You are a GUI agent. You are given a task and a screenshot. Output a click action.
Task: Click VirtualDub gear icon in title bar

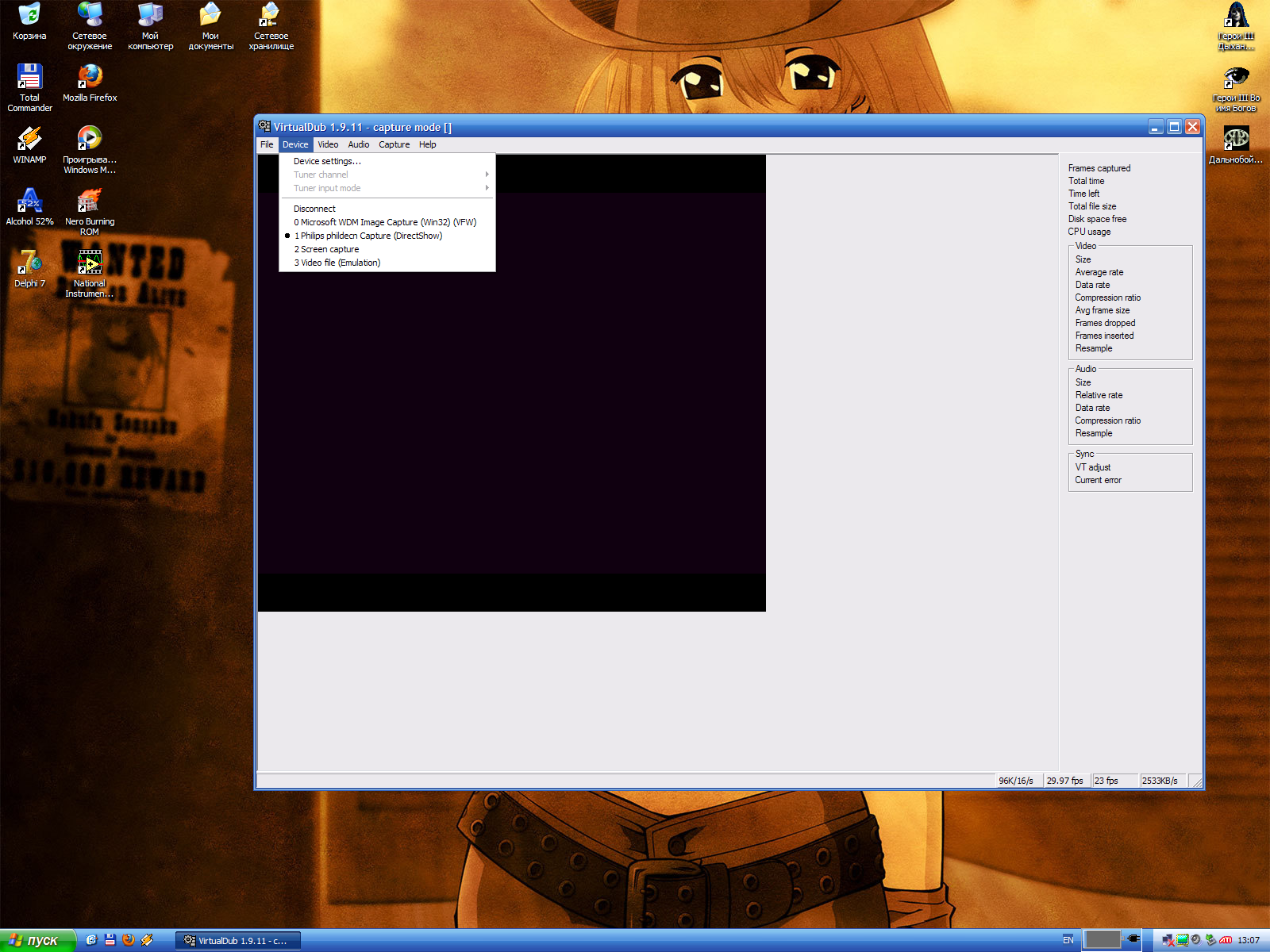pos(264,127)
